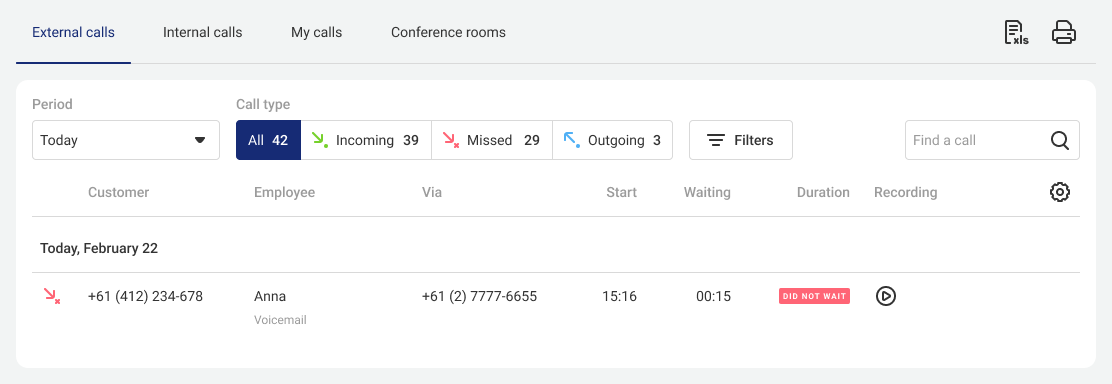
Task: Select Today in period combo box
Action: click(126, 140)
